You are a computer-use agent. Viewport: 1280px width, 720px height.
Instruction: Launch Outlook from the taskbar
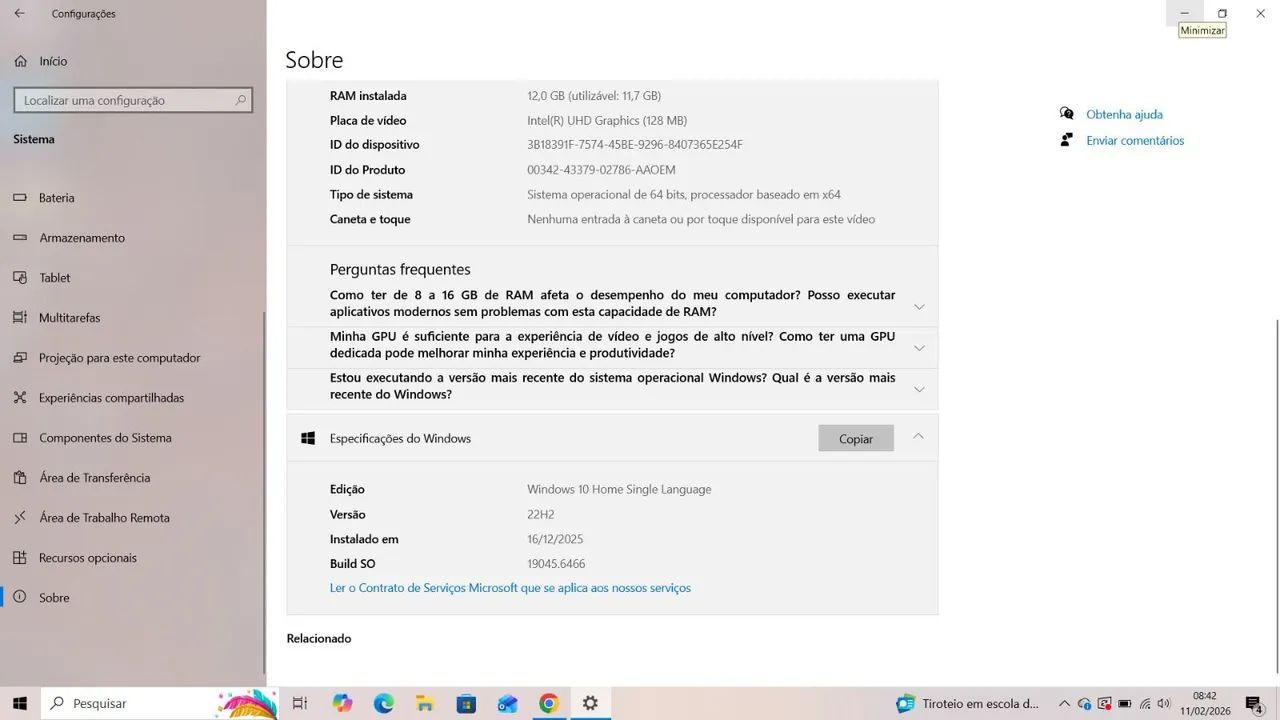(507, 703)
